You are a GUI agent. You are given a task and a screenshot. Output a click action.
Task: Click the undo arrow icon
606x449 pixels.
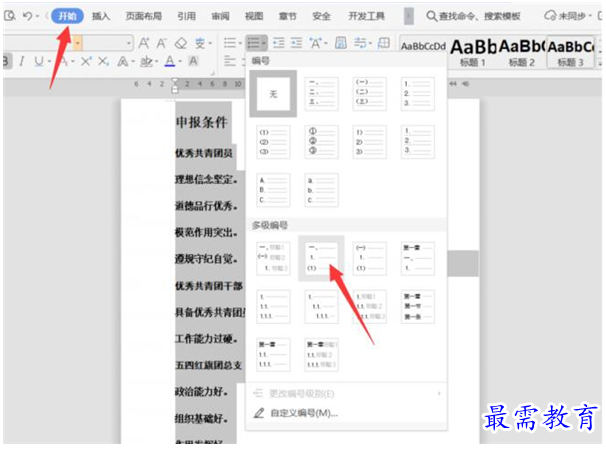click(x=27, y=16)
